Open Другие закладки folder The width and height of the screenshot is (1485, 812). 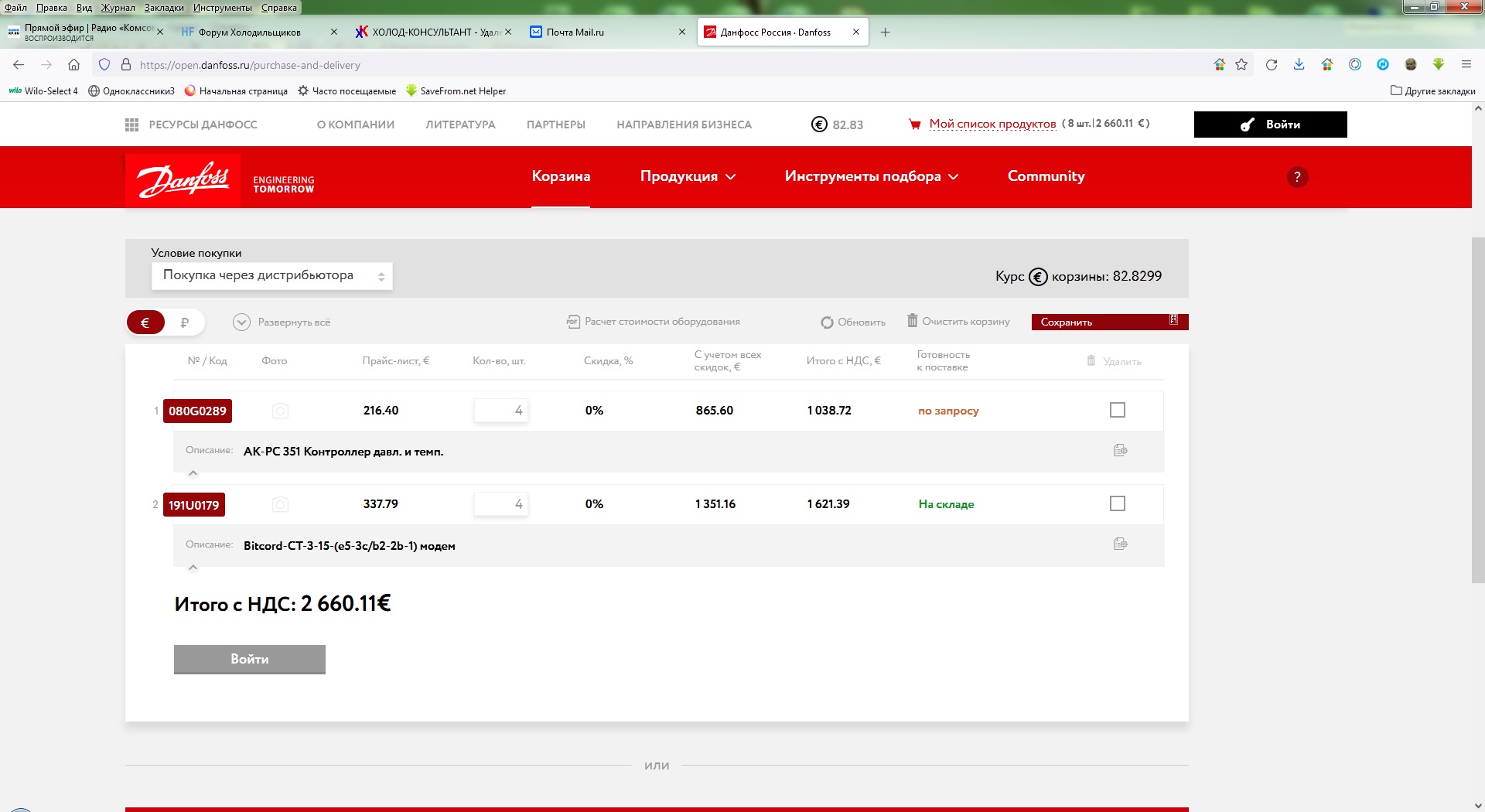(x=1432, y=90)
